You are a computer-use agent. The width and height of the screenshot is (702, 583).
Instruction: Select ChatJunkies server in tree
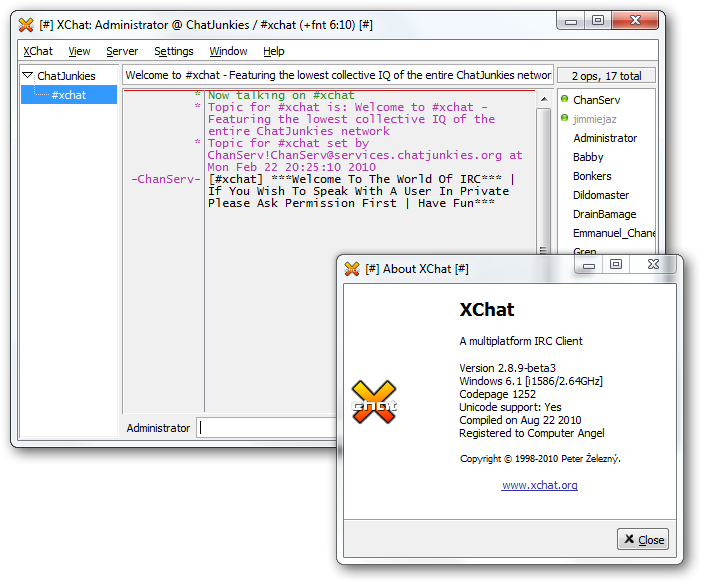[x=66, y=76]
